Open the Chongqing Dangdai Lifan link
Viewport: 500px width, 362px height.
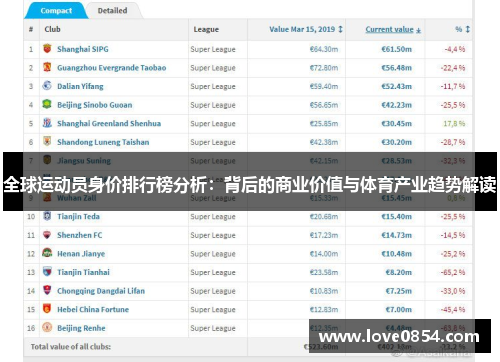click(101, 291)
